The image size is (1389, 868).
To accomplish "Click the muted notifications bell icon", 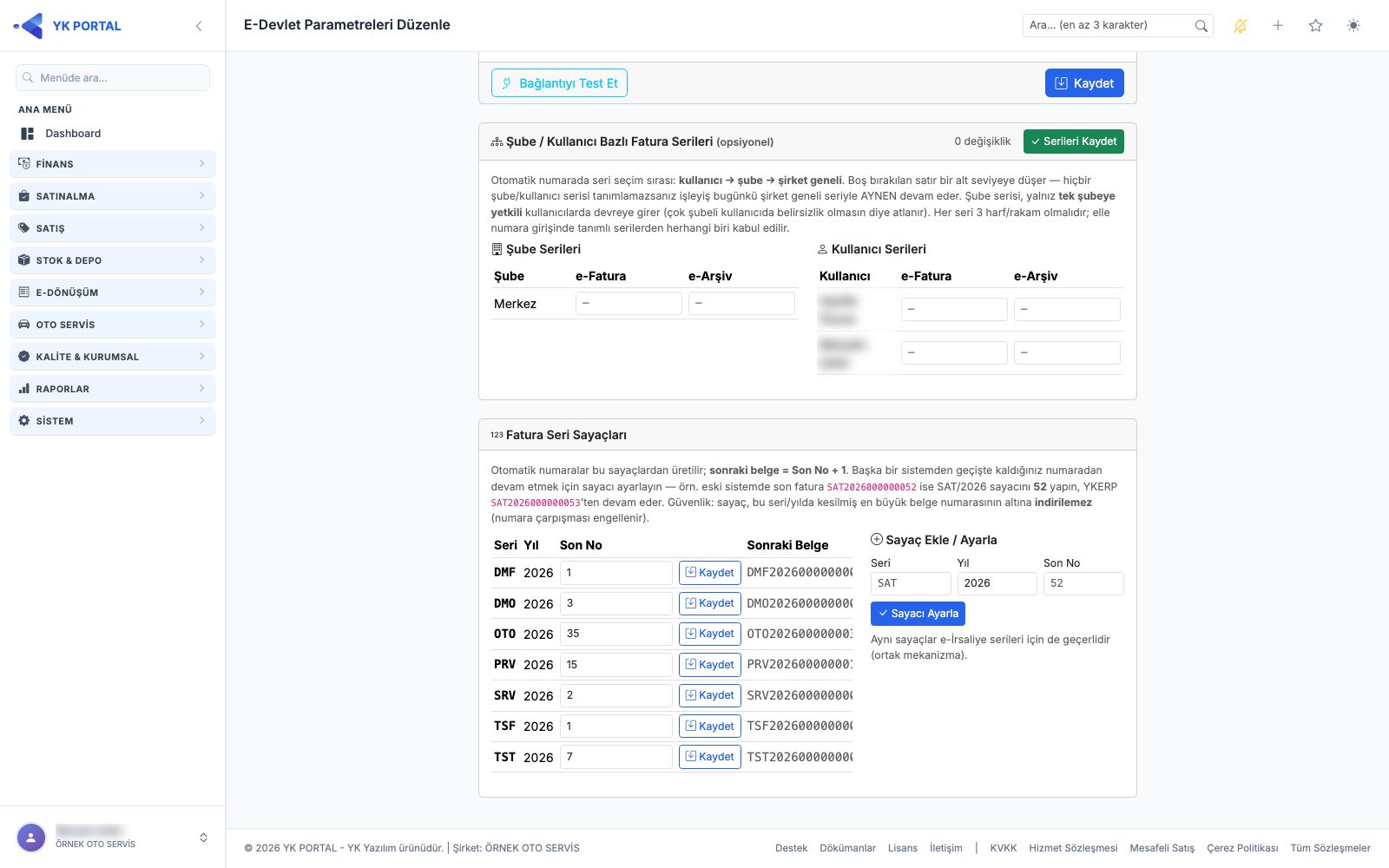I will pyautogui.click(x=1240, y=26).
